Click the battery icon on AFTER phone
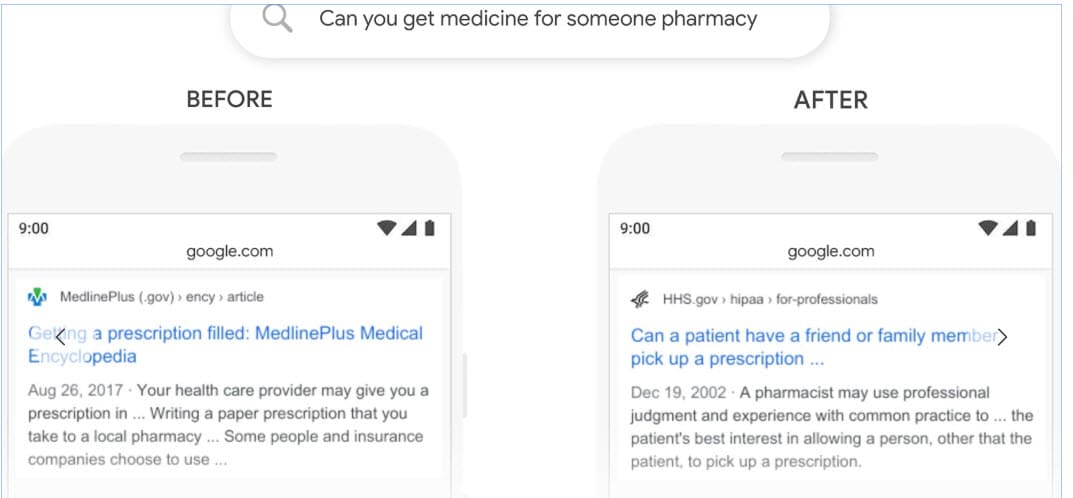 pos(1031,228)
